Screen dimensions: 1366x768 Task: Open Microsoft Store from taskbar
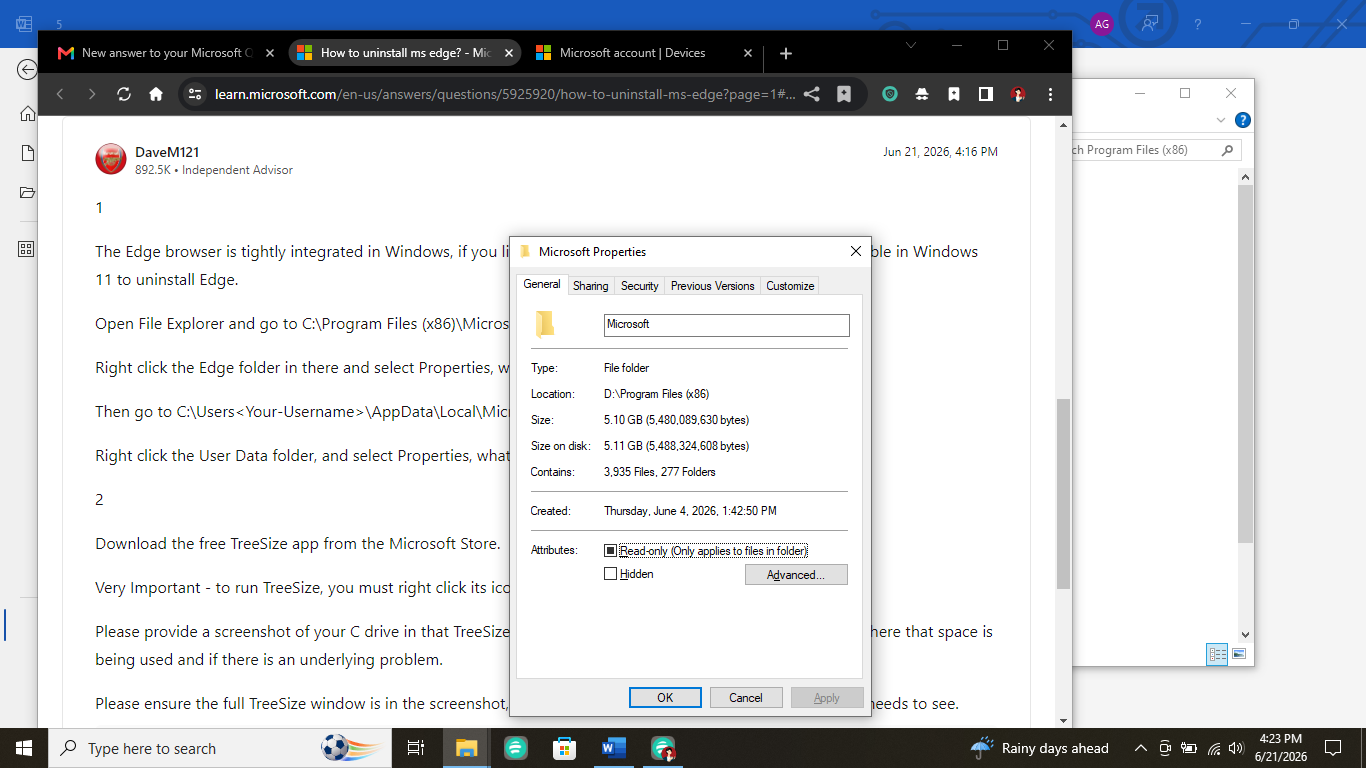pyautogui.click(x=565, y=748)
